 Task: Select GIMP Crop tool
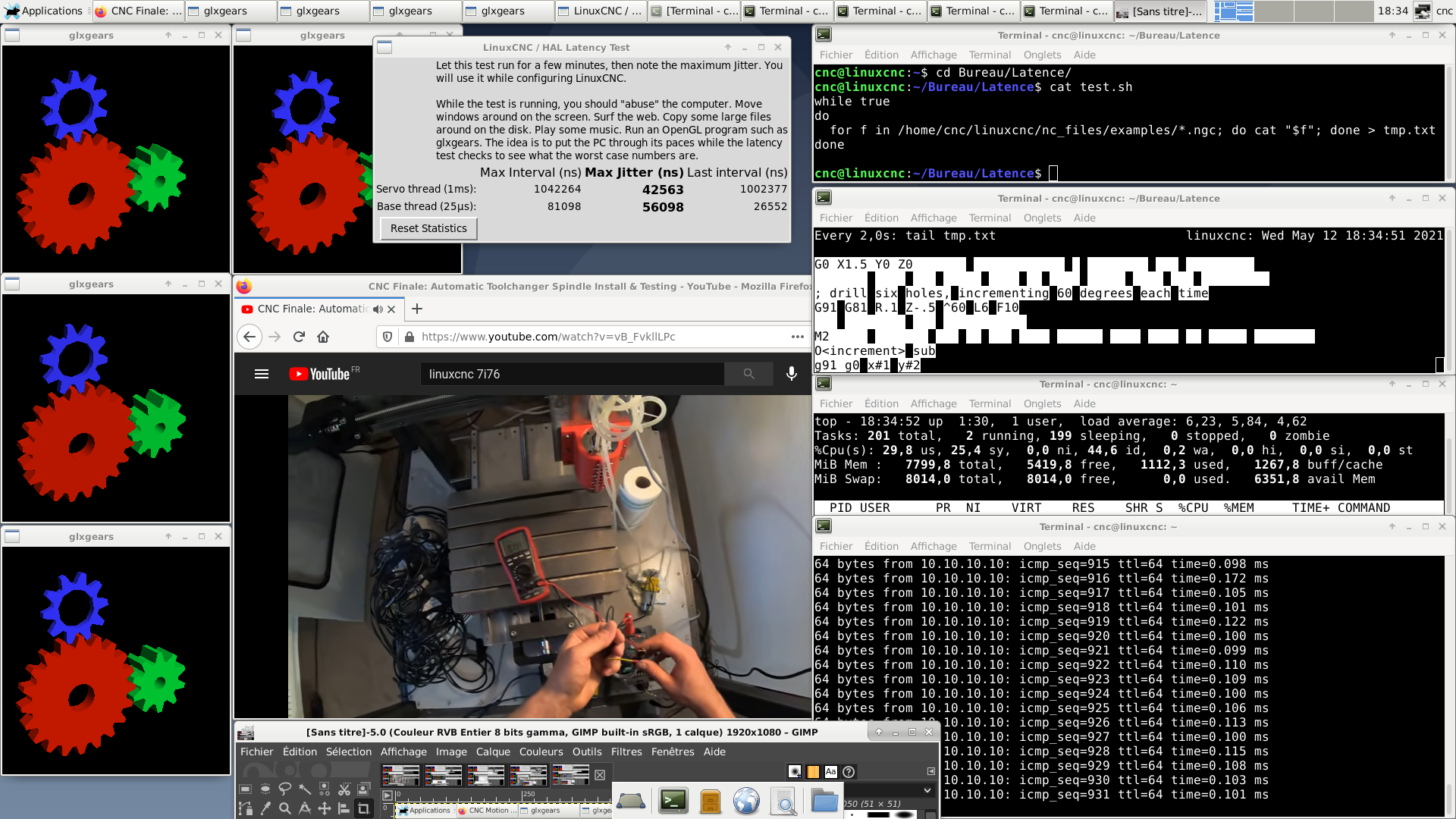(x=364, y=808)
